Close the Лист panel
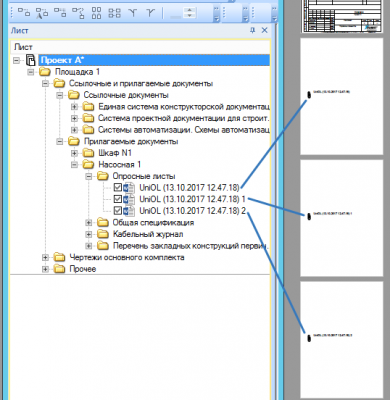The image size is (390, 400). click(264, 30)
